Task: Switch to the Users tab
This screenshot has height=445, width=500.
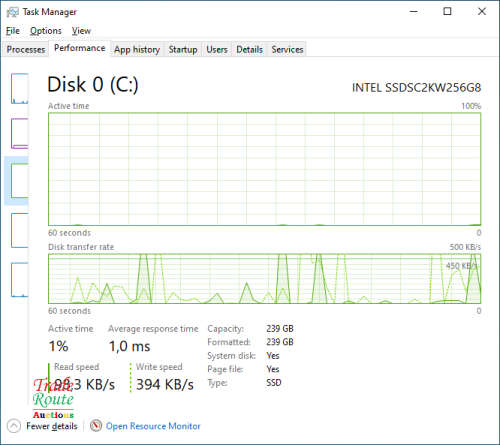Action: [x=217, y=49]
